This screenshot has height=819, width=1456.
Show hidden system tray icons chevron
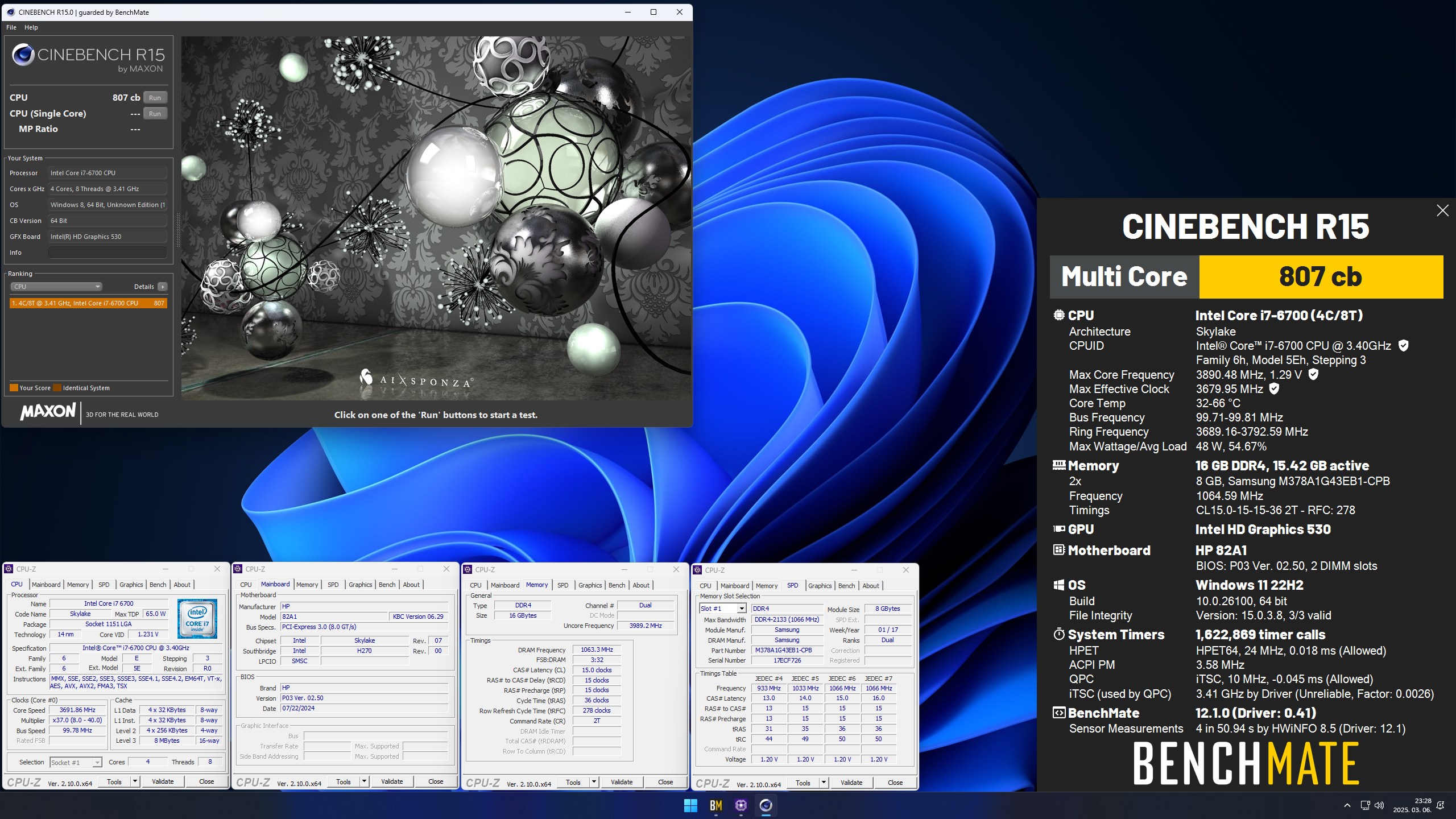(1347, 805)
